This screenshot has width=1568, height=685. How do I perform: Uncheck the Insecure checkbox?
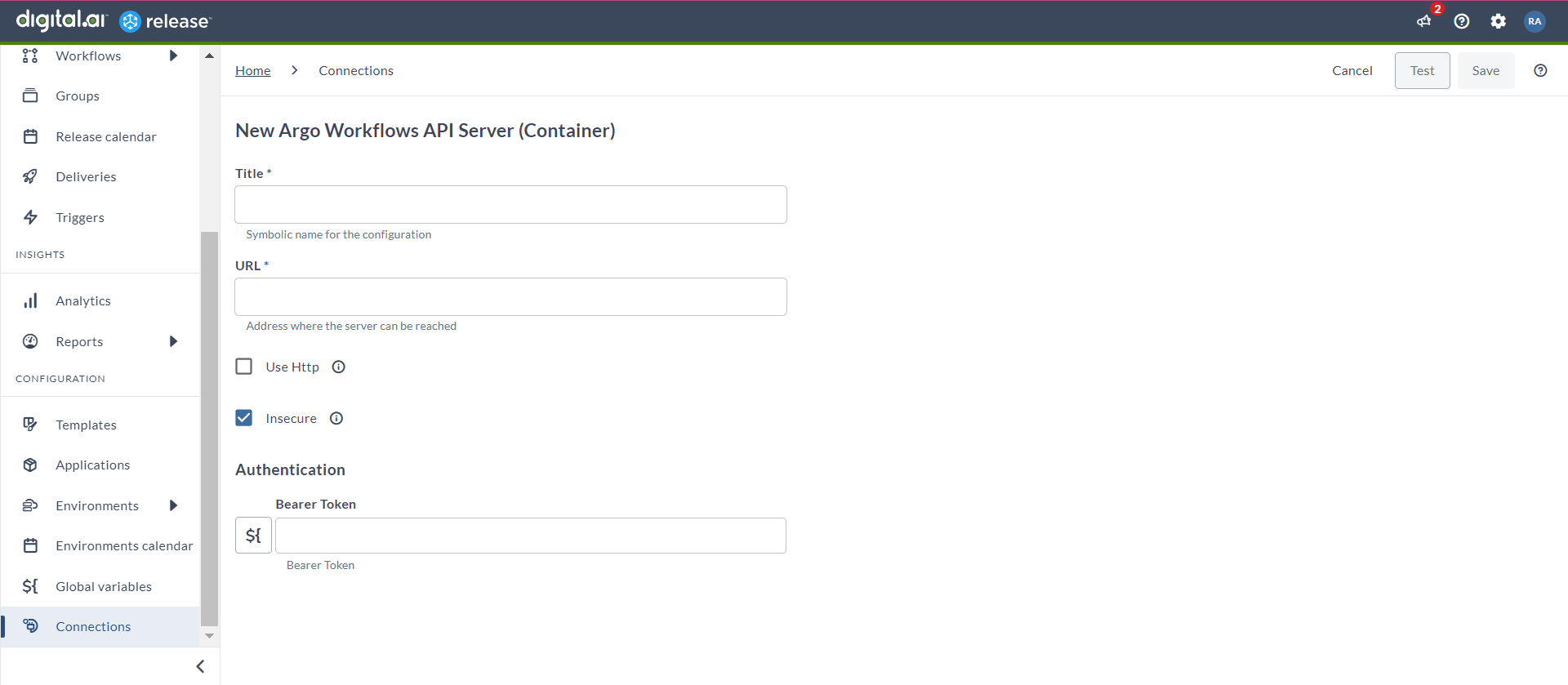pyautogui.click(x=244, y=418)
